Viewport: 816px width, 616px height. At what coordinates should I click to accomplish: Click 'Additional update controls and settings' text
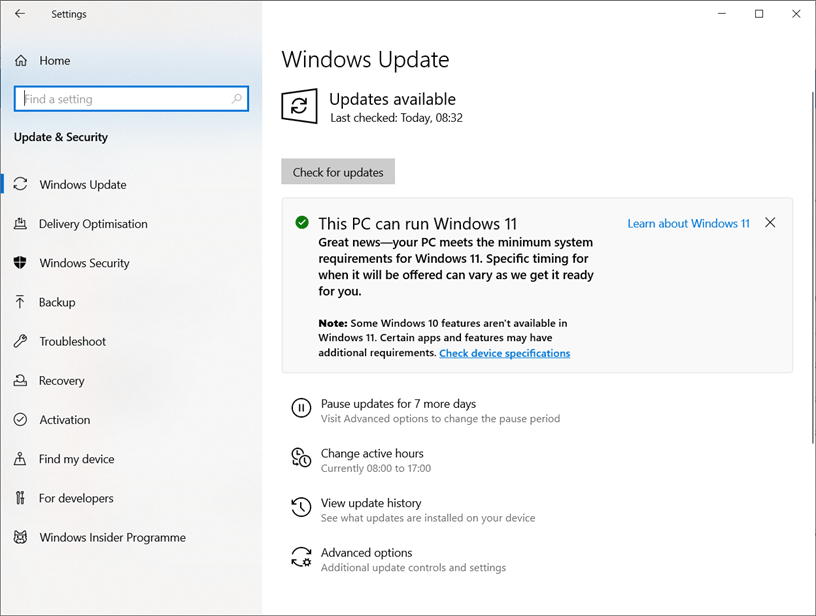[x=413, y=568]
